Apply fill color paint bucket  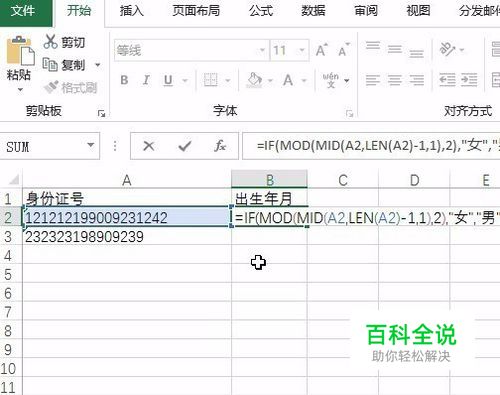tap(254, 80)
